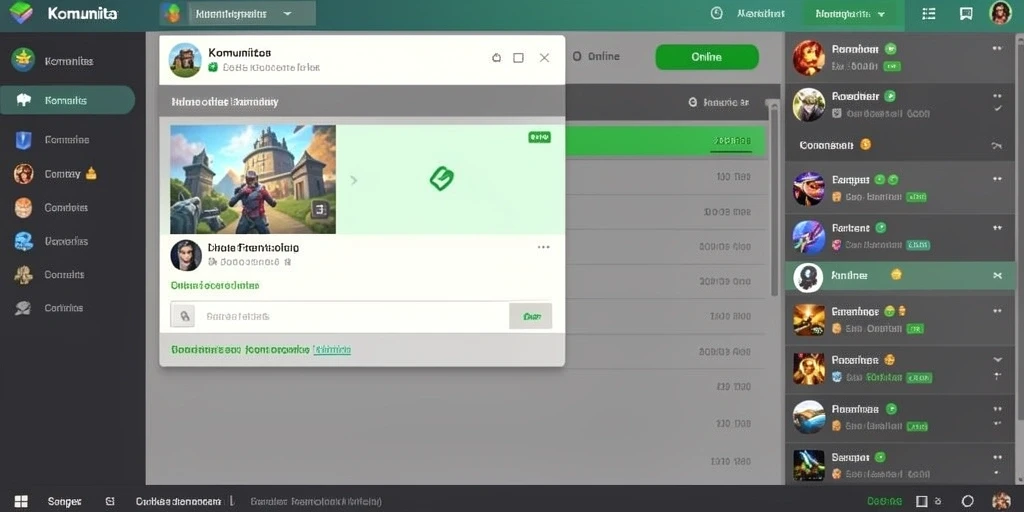Image resolution: width=1024 pixels, height=512 pixels.
Task: Follow the underlined teal link in dialog footer
Action: (332, 350)
